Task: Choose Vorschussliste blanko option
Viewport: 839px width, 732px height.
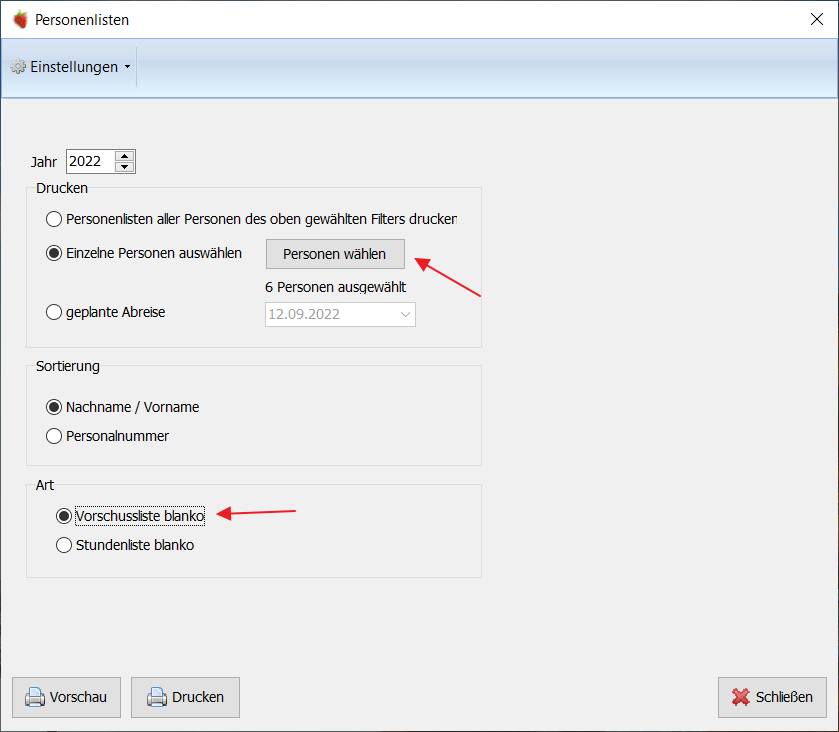Action: click(x=64, y=516)
